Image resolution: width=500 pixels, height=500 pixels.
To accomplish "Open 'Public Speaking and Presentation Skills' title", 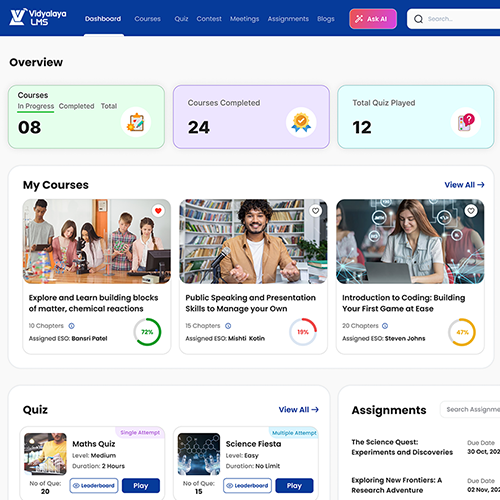I will click(x=250, y=303).
